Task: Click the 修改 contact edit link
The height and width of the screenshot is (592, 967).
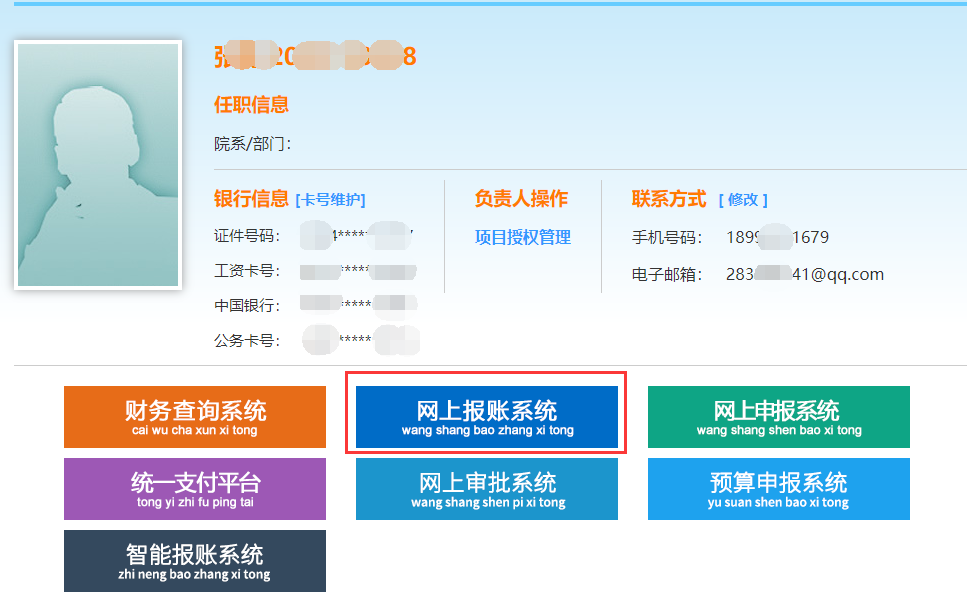Action: tap(743, 200)
